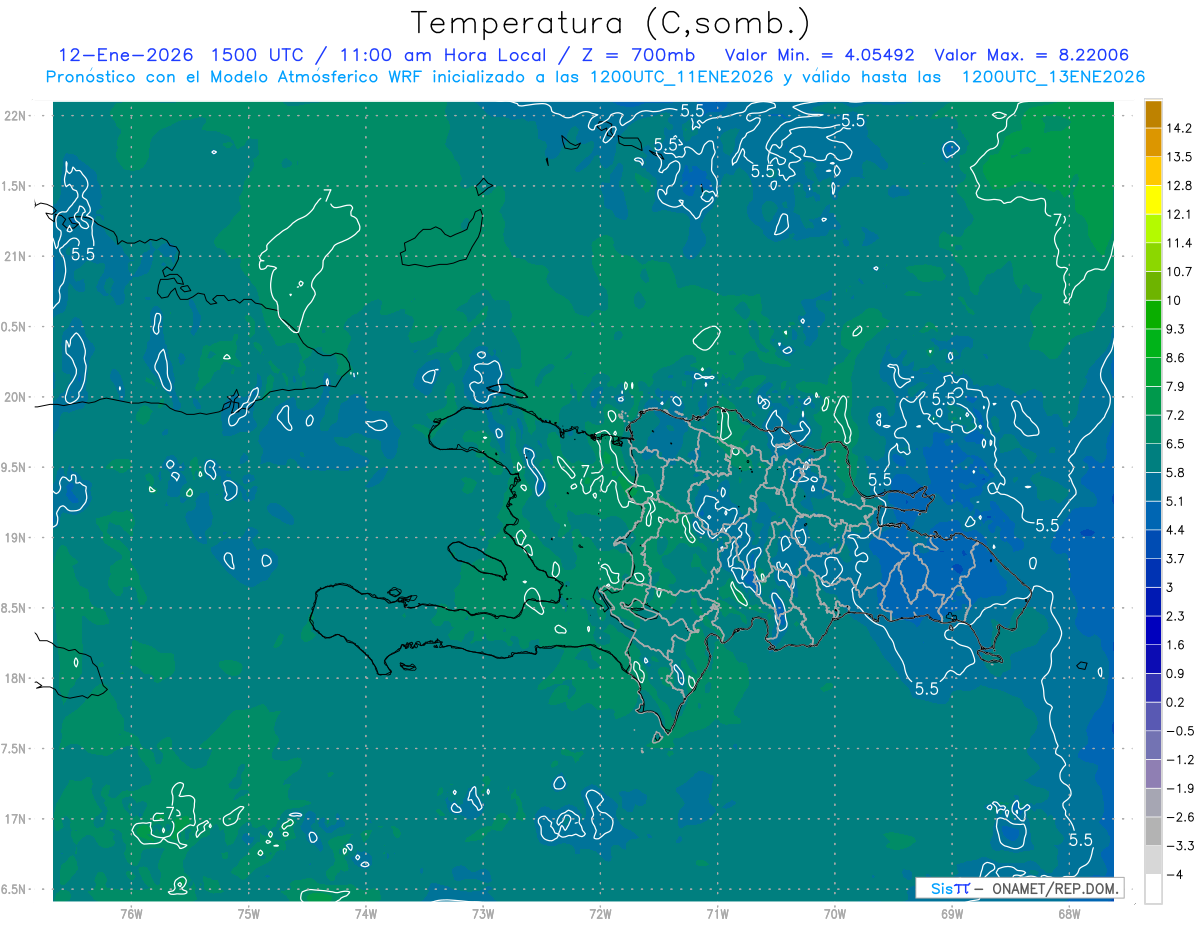Click the 17N latitude axis label
This screenshot has height=927, width=1200.
tap(17, 819)
